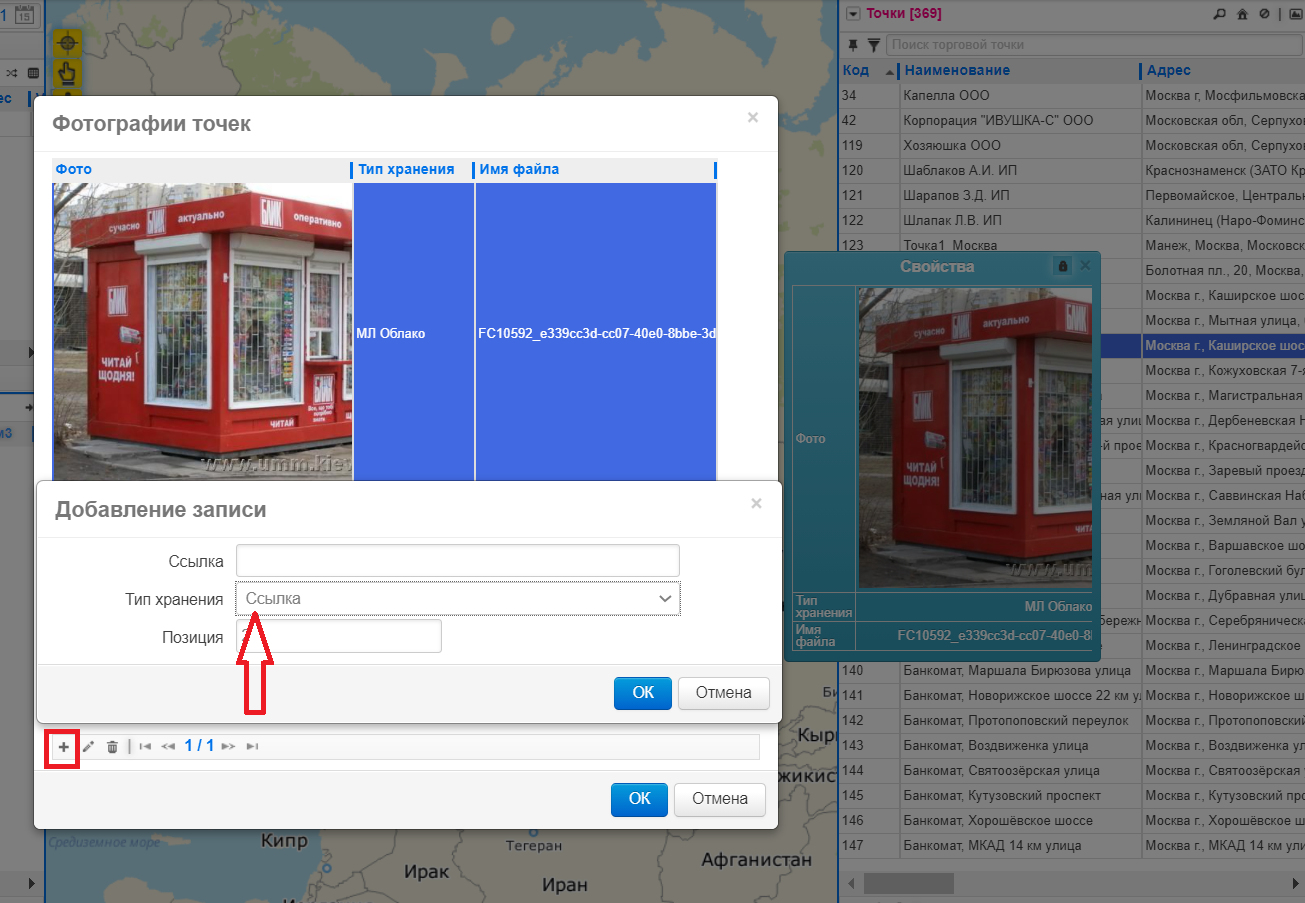Select row Банкомат, Кутузовский проспект

[x=1072, y=795]
